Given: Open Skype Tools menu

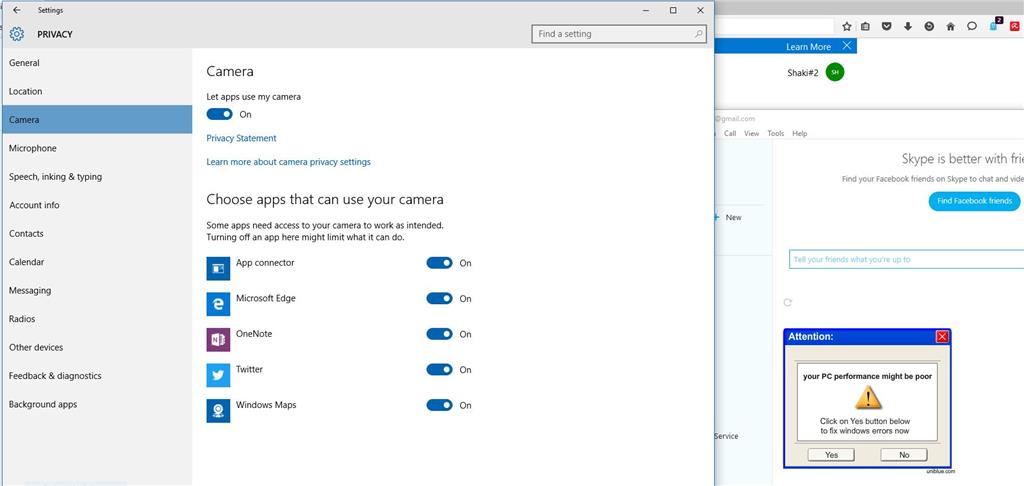Looking at the screenshot, I should (x=776, y=133).
